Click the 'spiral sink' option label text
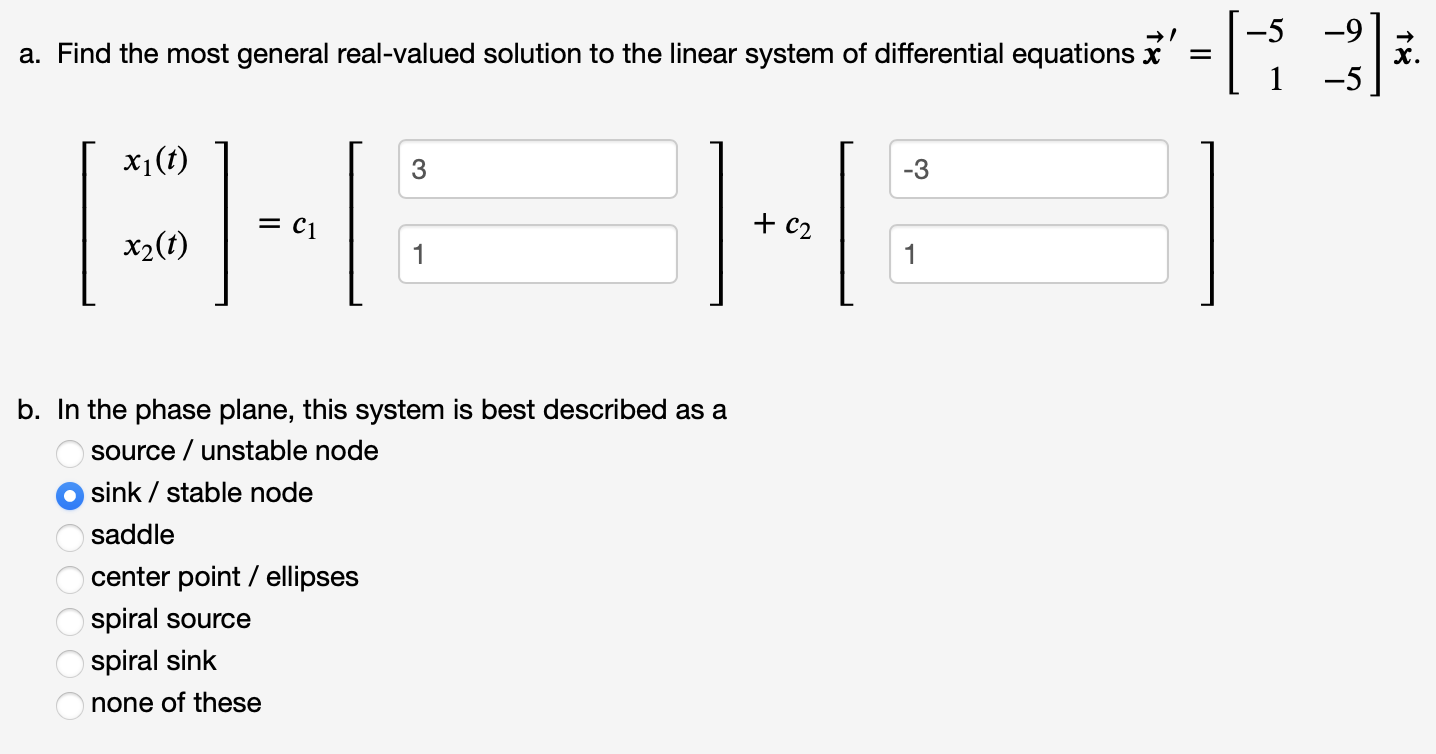The image size is (1436, 754). [x=152, y=661]
